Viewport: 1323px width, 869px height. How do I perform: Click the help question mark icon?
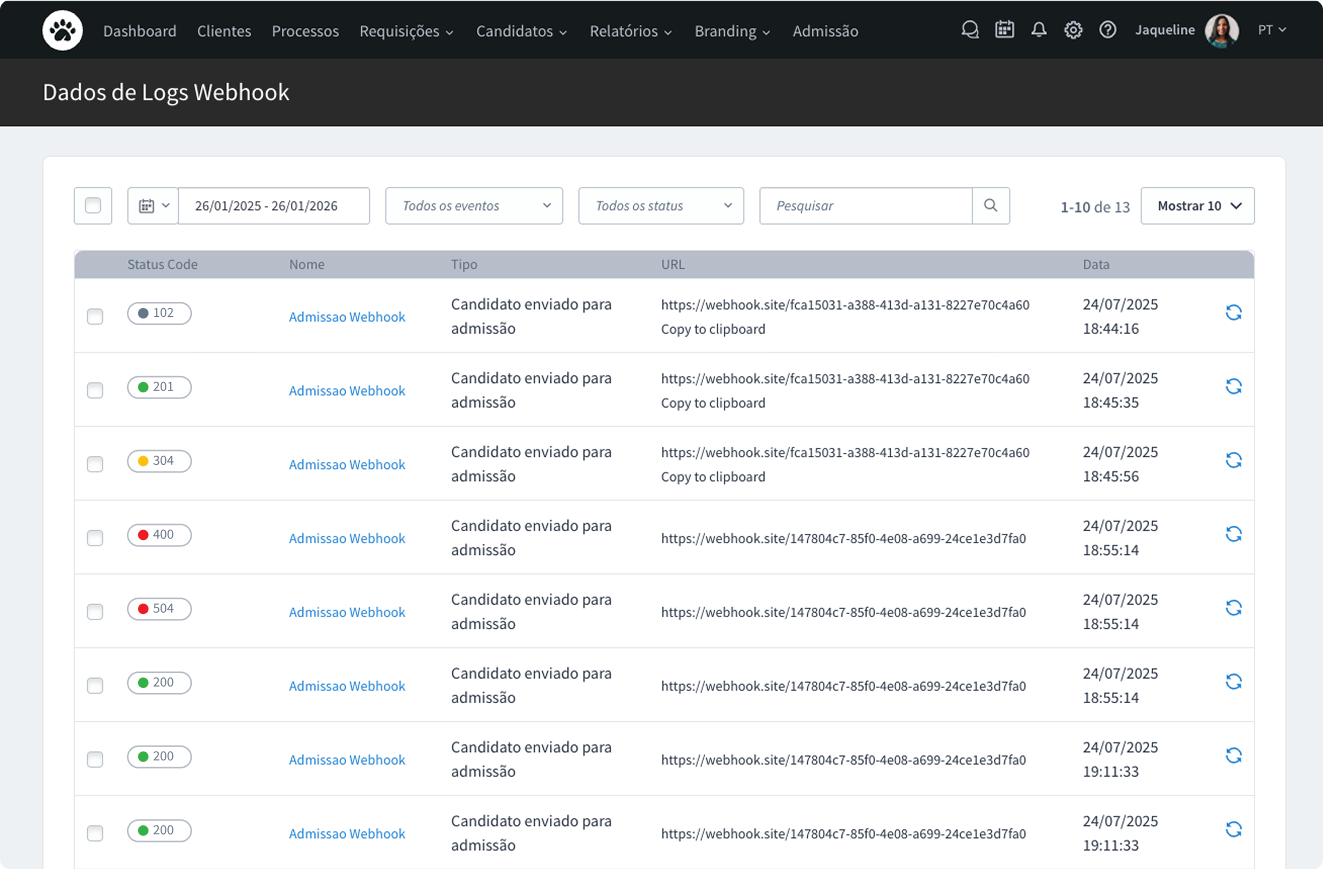coord(1107,30)
